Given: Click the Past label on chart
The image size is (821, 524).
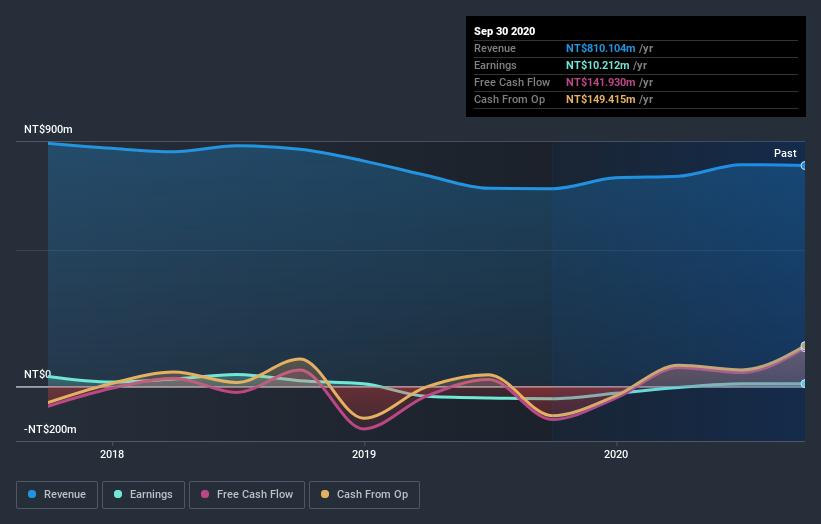Looking at the screenshot, I should (785, 153).
